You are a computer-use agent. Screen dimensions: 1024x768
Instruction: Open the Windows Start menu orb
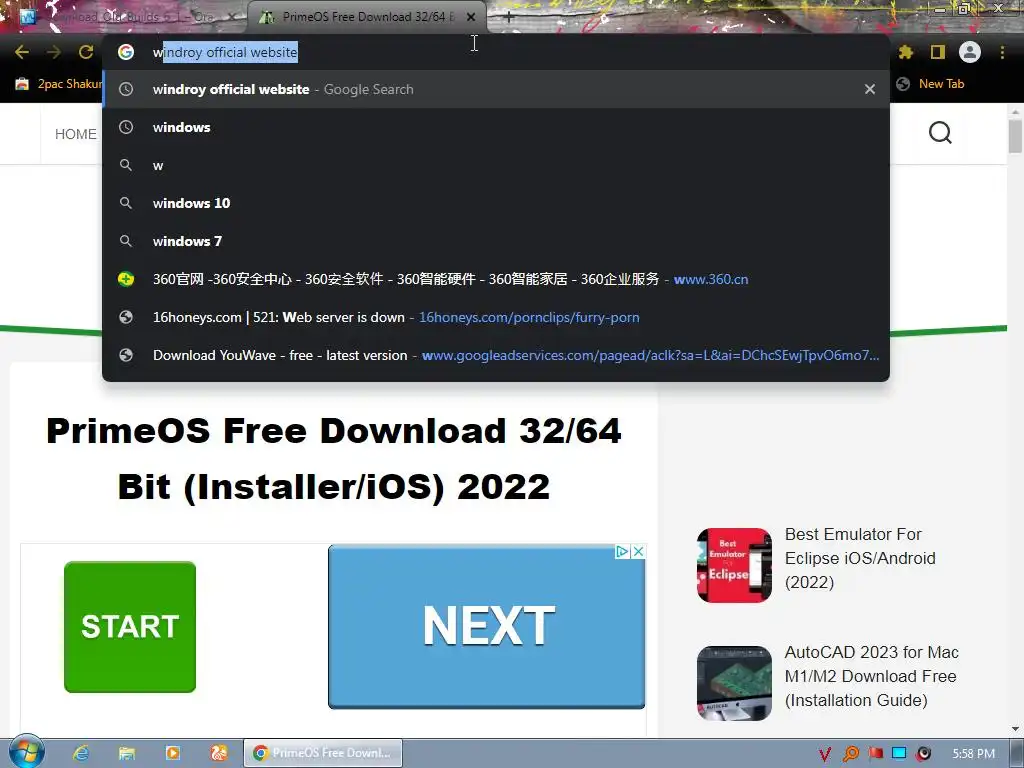tap(27, 752)
